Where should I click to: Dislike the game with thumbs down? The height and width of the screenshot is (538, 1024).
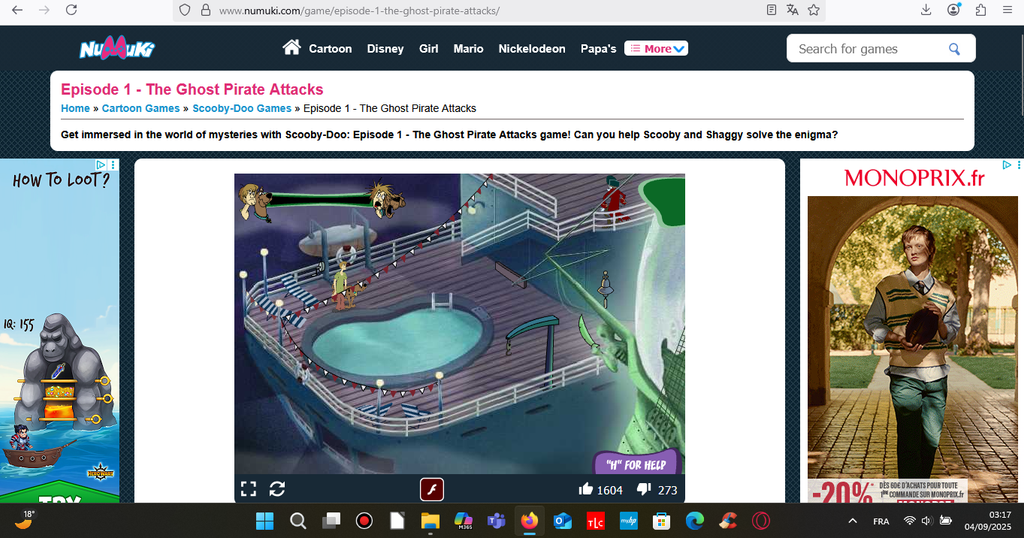pos(644,489)
